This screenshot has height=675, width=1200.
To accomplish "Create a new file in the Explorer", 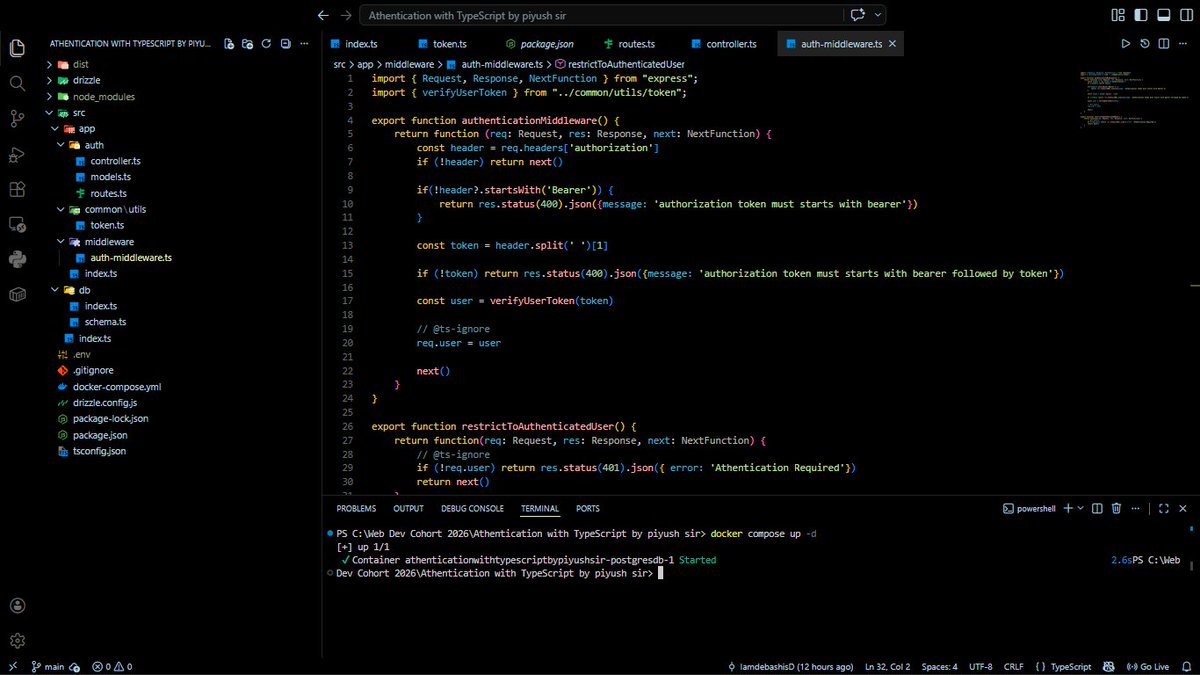I will 228,43.
